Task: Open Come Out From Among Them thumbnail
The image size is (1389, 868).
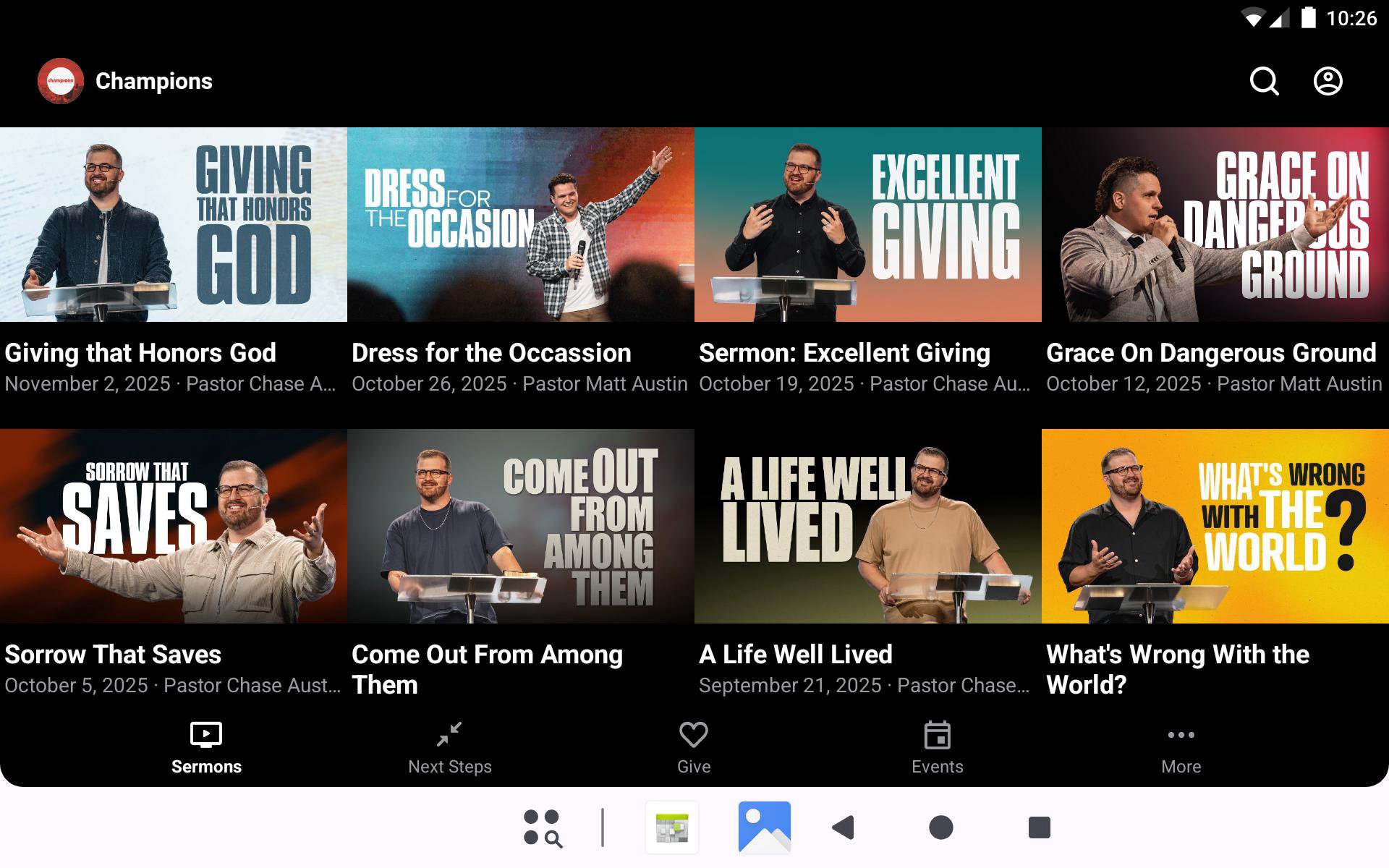Action: pos(521,526)
